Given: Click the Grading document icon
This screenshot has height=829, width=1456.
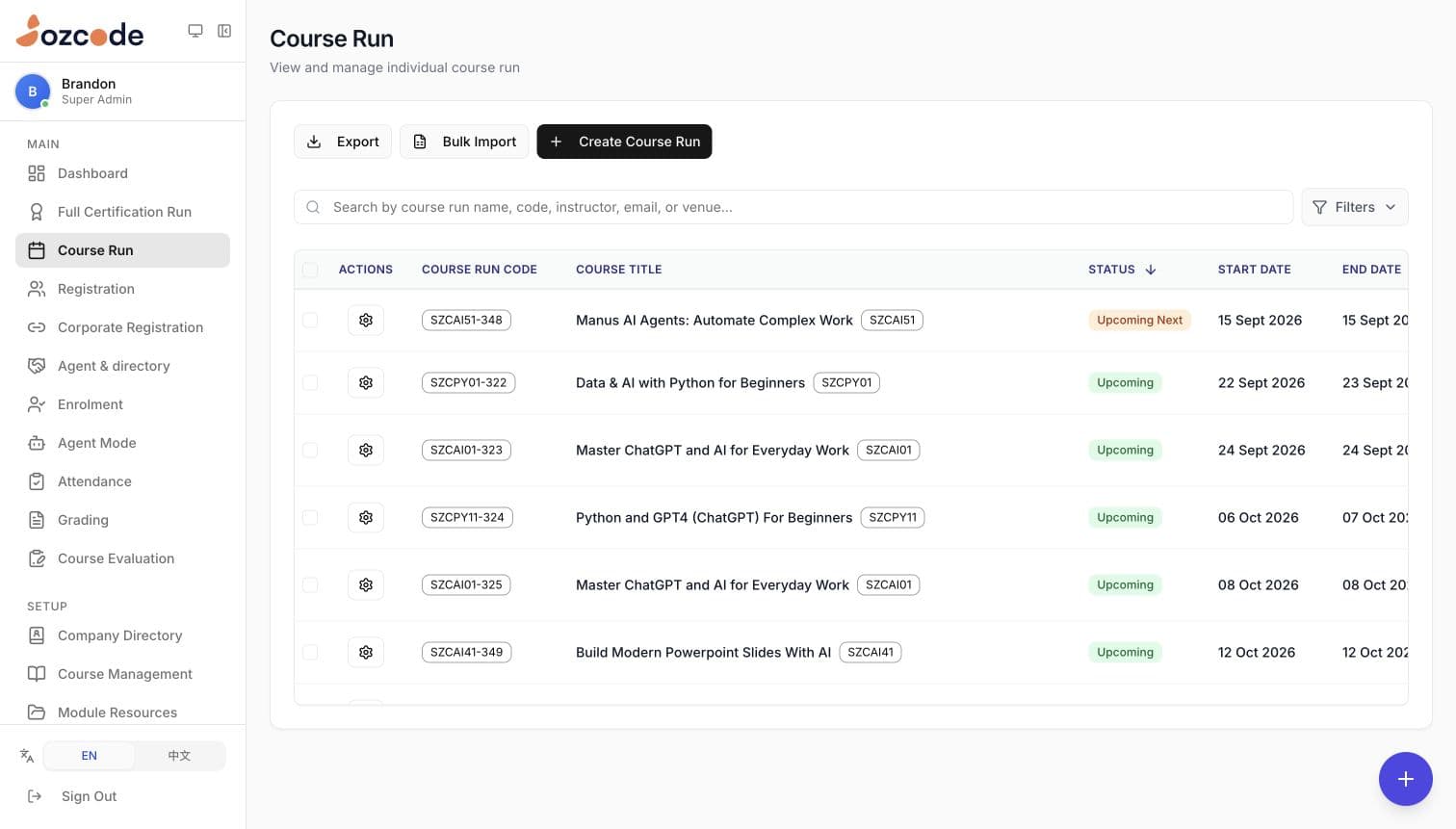Looking at the screenshot, I should click(37, 520).
